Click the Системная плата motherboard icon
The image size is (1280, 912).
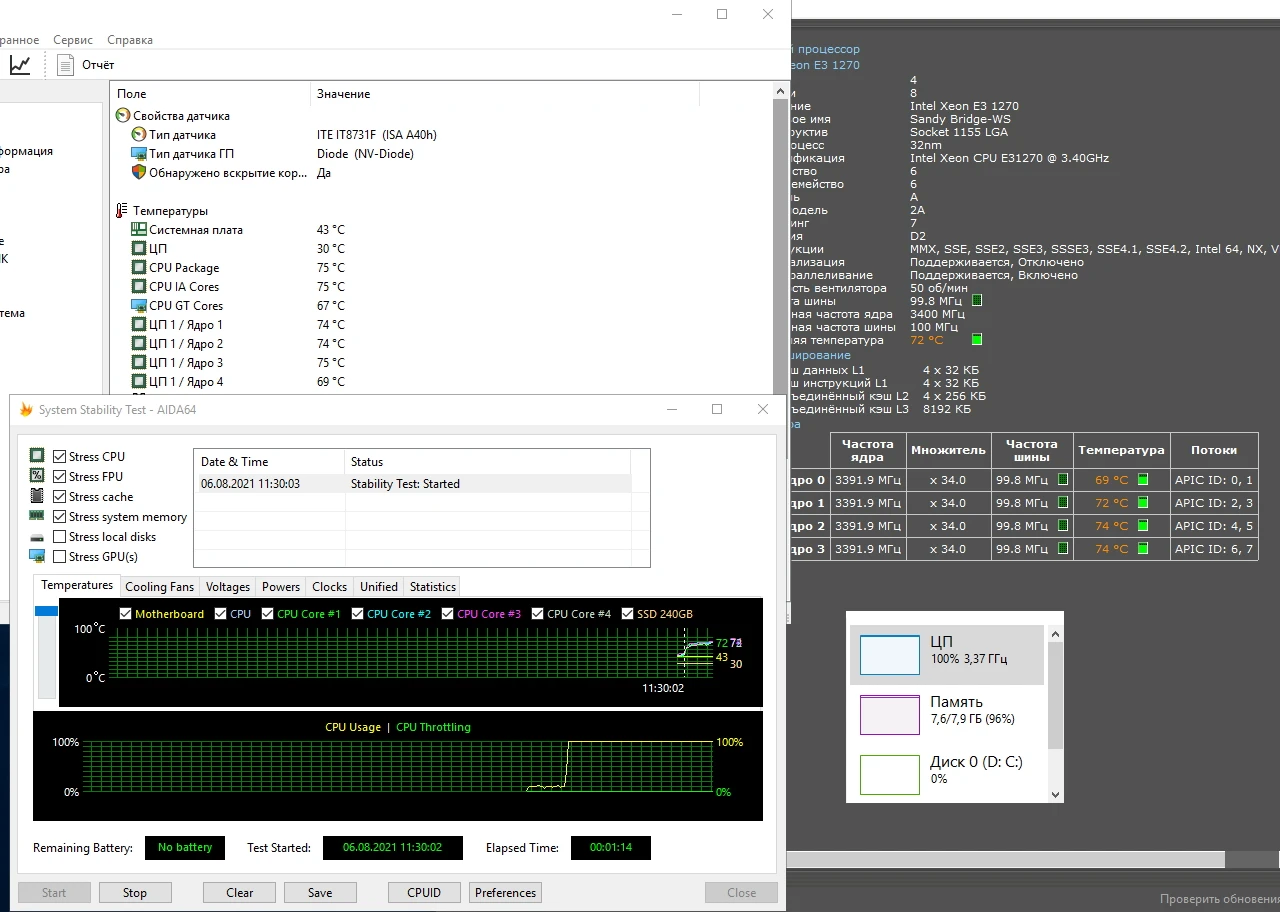click(x=139, y=230)
